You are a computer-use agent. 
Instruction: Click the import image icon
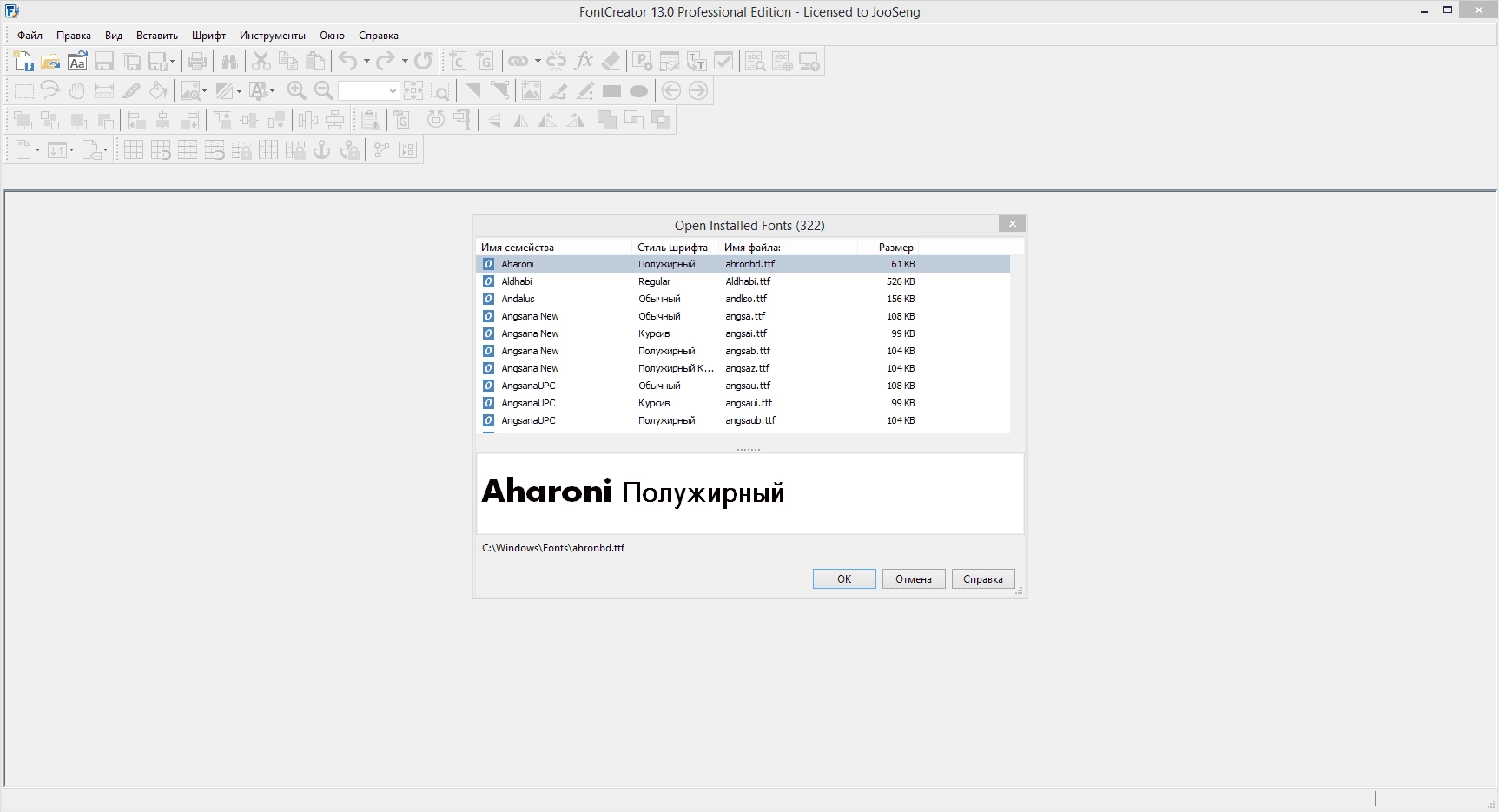[532, 90]
